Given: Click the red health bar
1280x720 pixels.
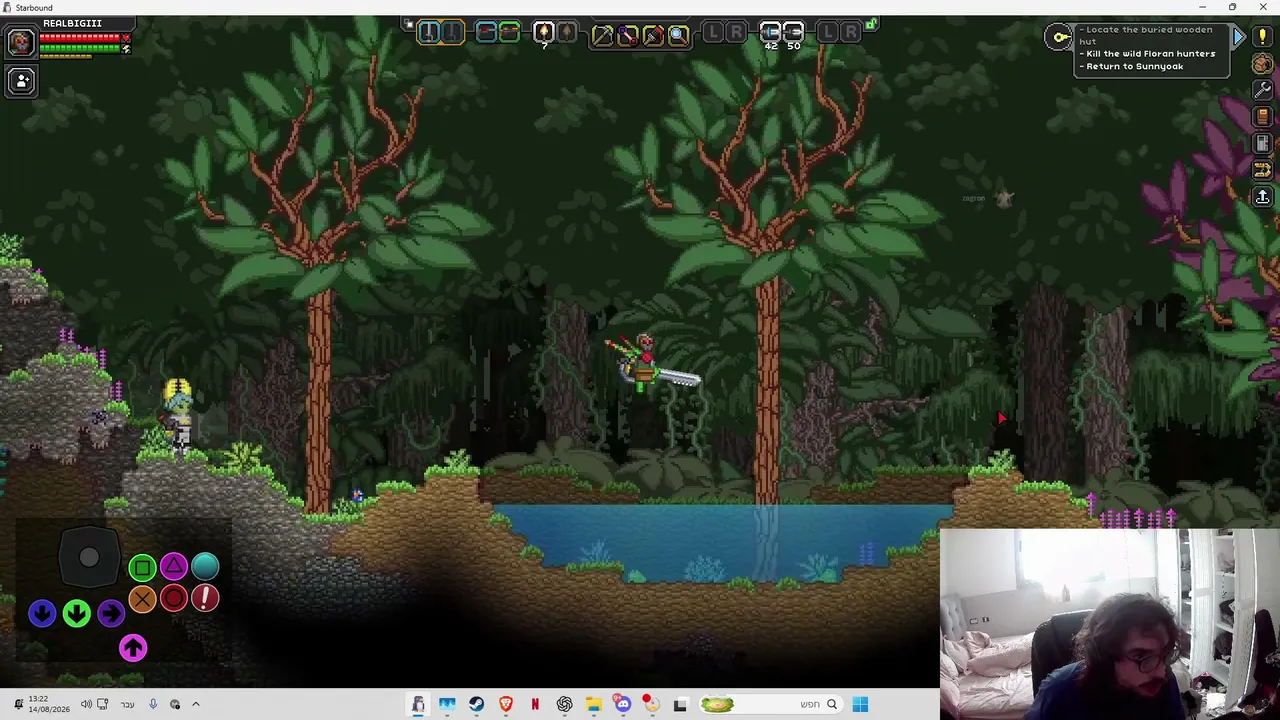Looking at the screenshot, I should 82,38.
